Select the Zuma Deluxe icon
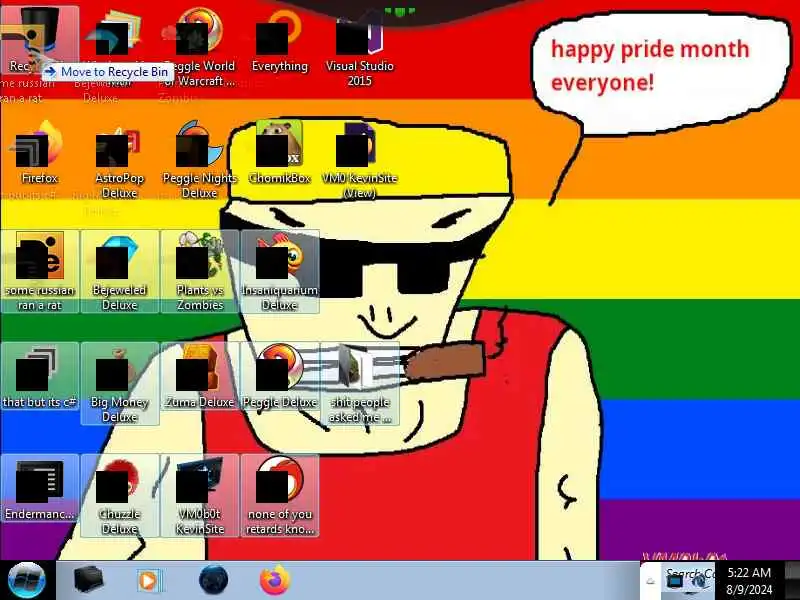This screenshot has height=600, width=800. click(x=200, y=377)
